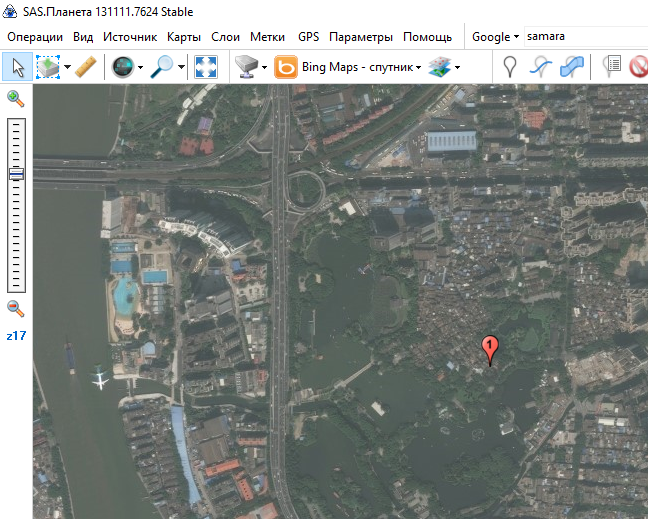648x519 pixels.
Task: Zoom in with the plus magnifier
Action: pyautogui.click(x=16, y=99)
